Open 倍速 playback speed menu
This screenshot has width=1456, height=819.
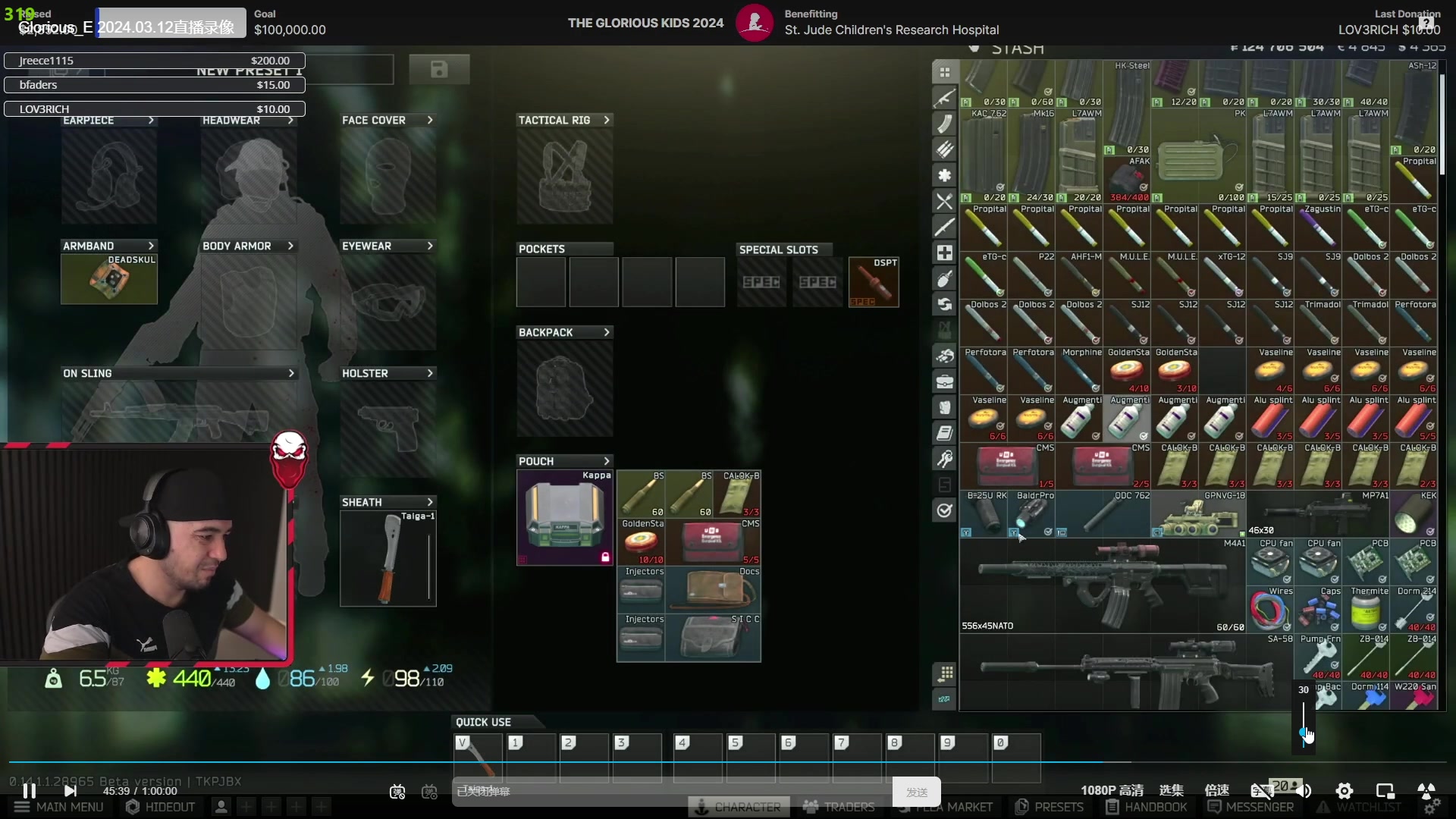(1217, 791)
